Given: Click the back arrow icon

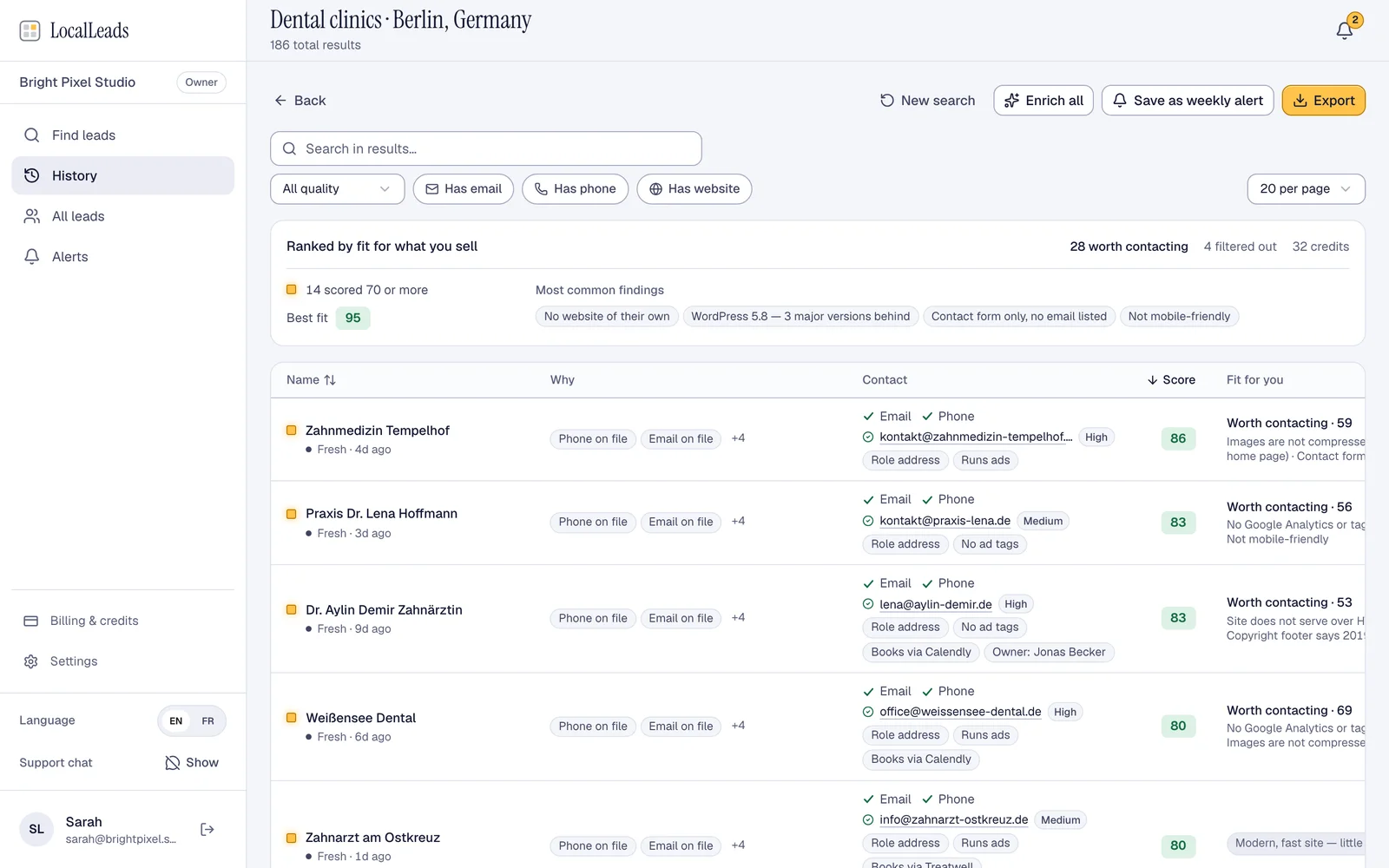Looking at the screenshot, I should coord(280,101).
